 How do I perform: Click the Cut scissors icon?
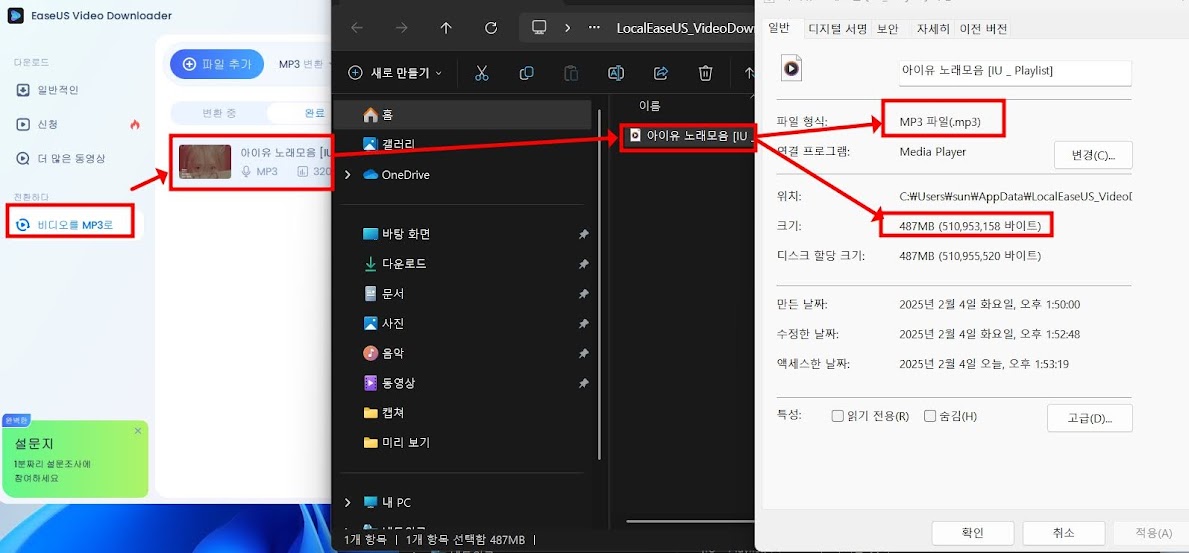point(481,73)
